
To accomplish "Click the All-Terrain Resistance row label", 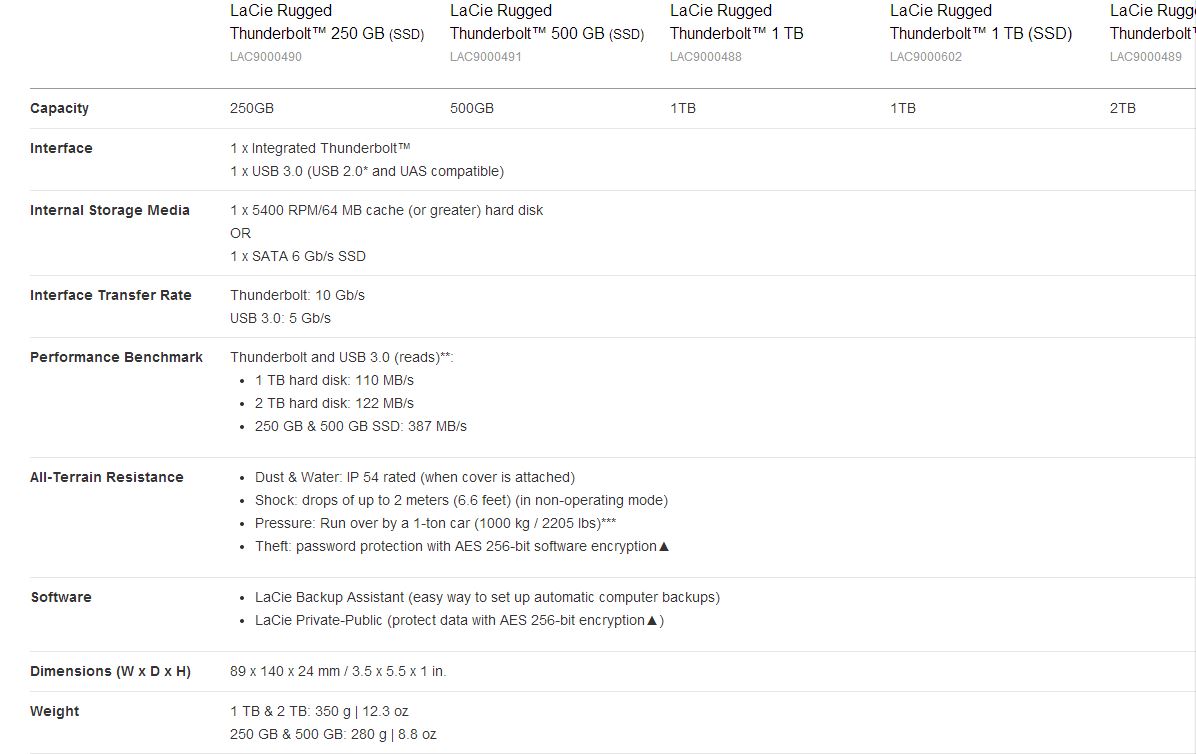I will click(107, 477).
